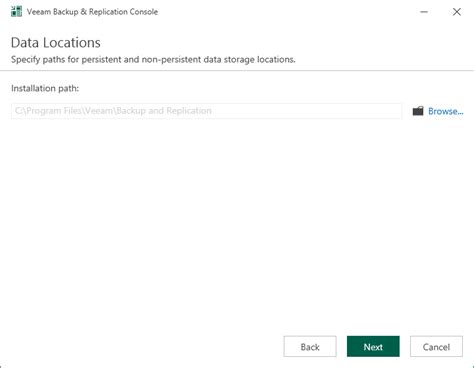The image size is (474, 368).
Task: Close the setup wizard with the X
Action: click(457, 12)
